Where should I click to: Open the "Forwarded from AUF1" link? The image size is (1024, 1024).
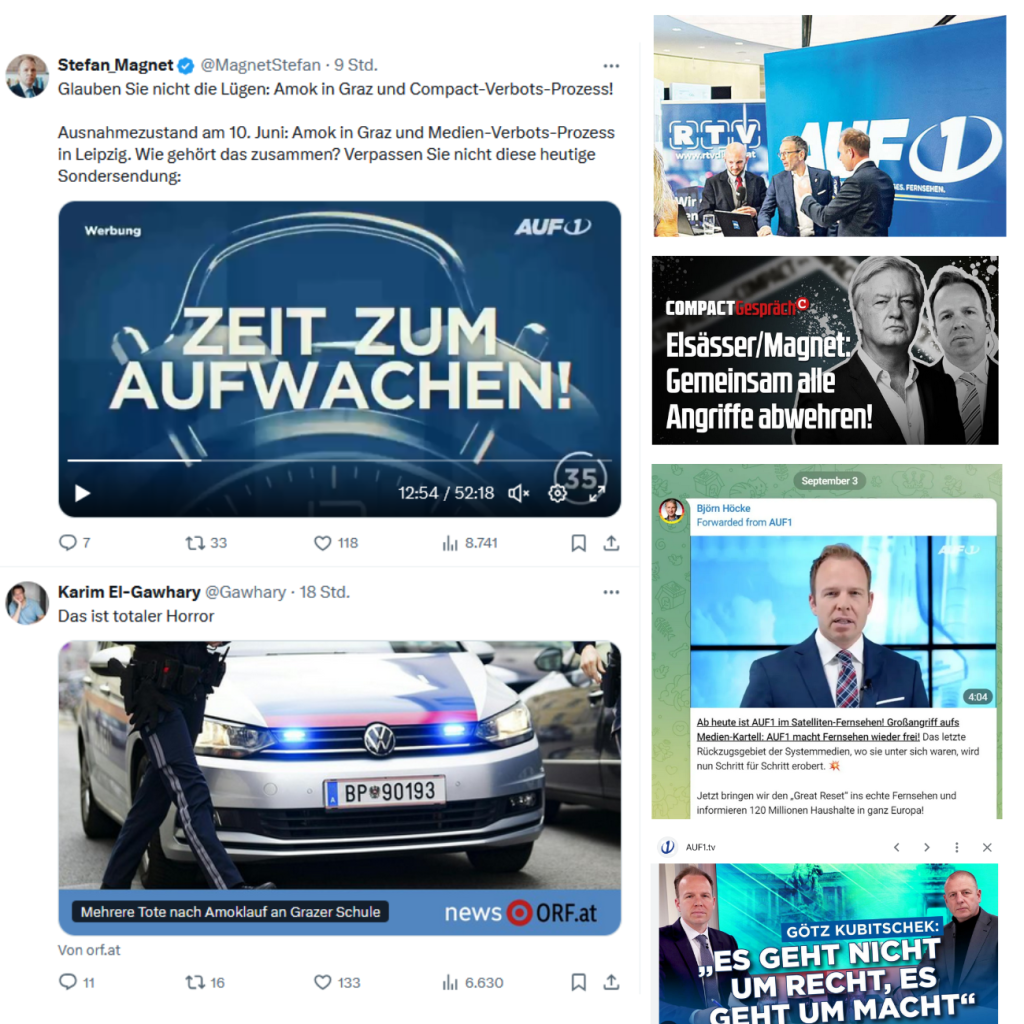pyautogui.click(x=744, y=522)
